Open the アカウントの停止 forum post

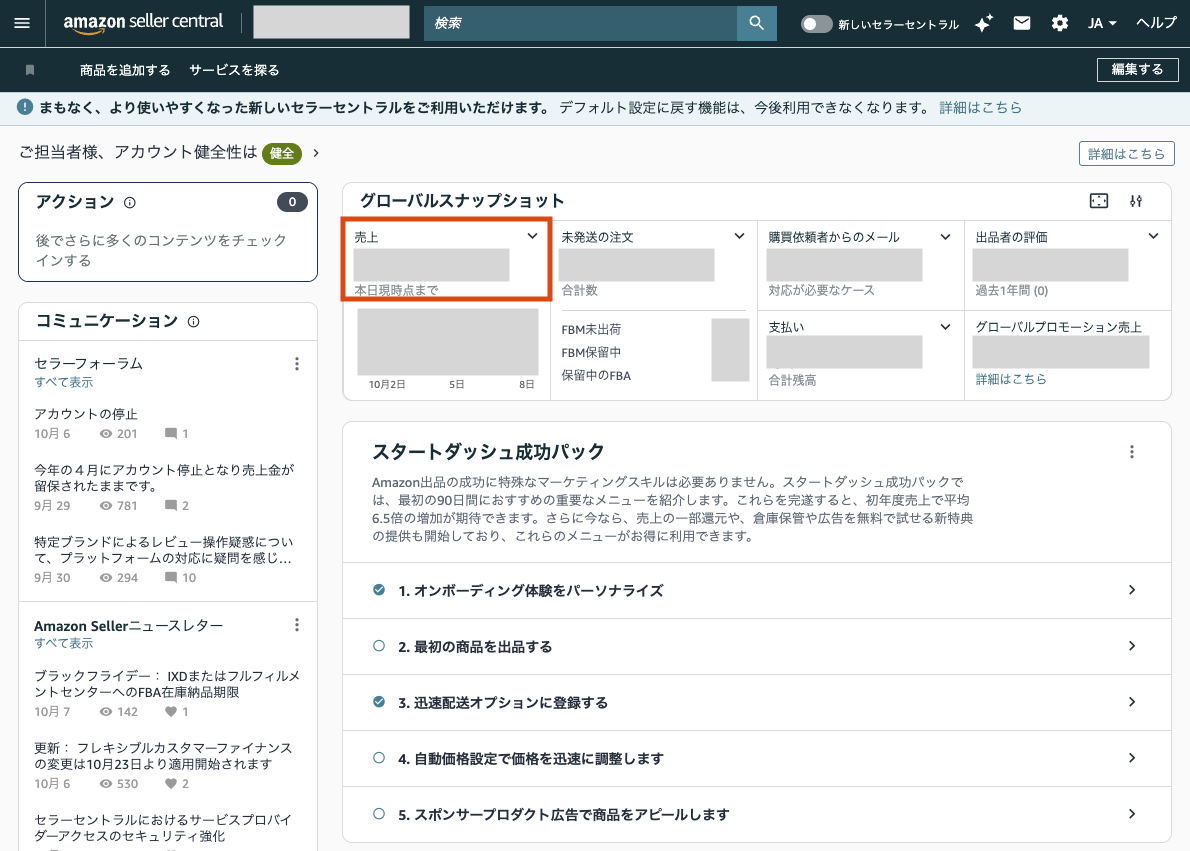point(86,414)
